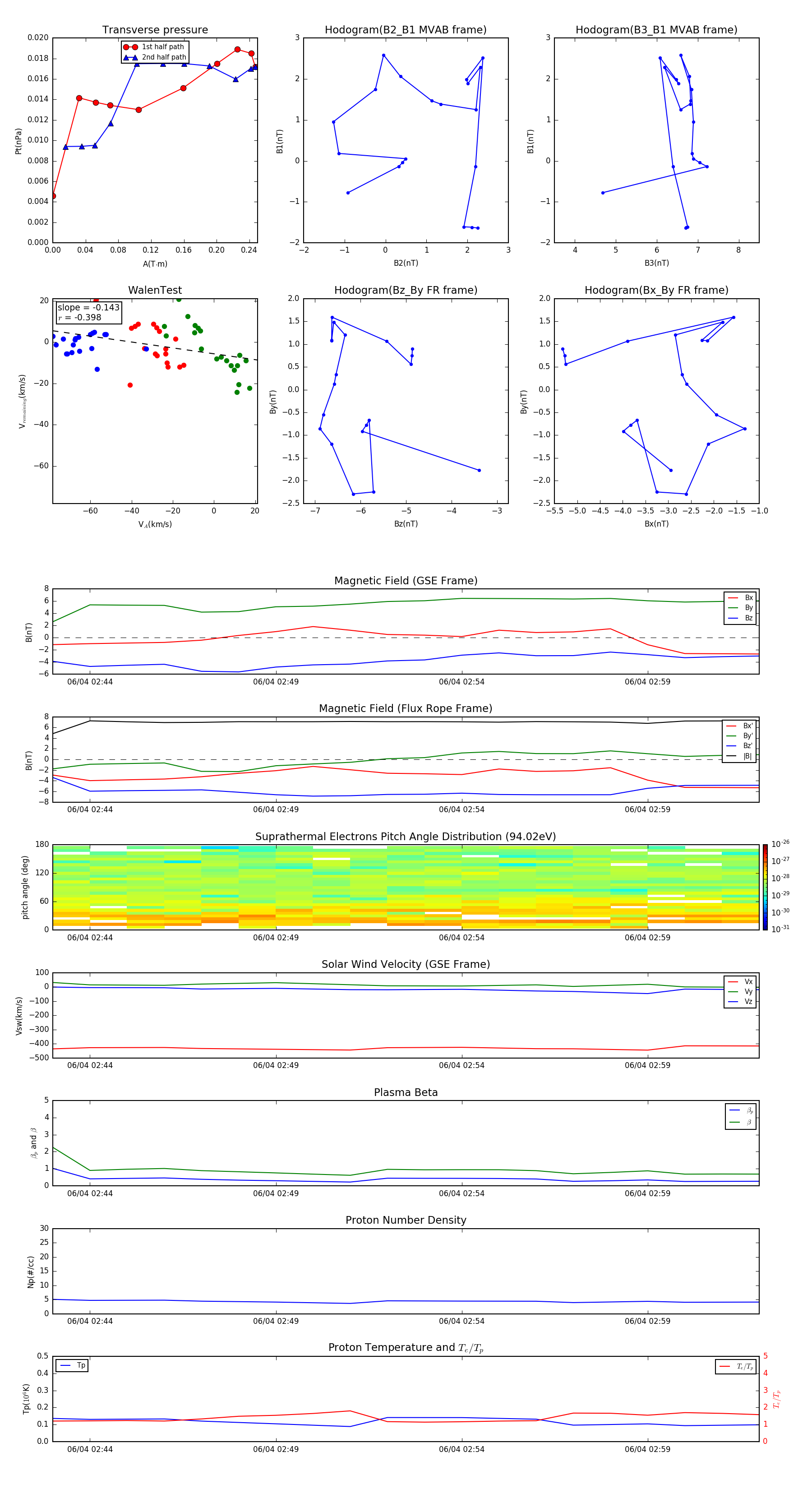Click 'Magnetic Field (GSE Frame)' title

click(x=406, y=581)
